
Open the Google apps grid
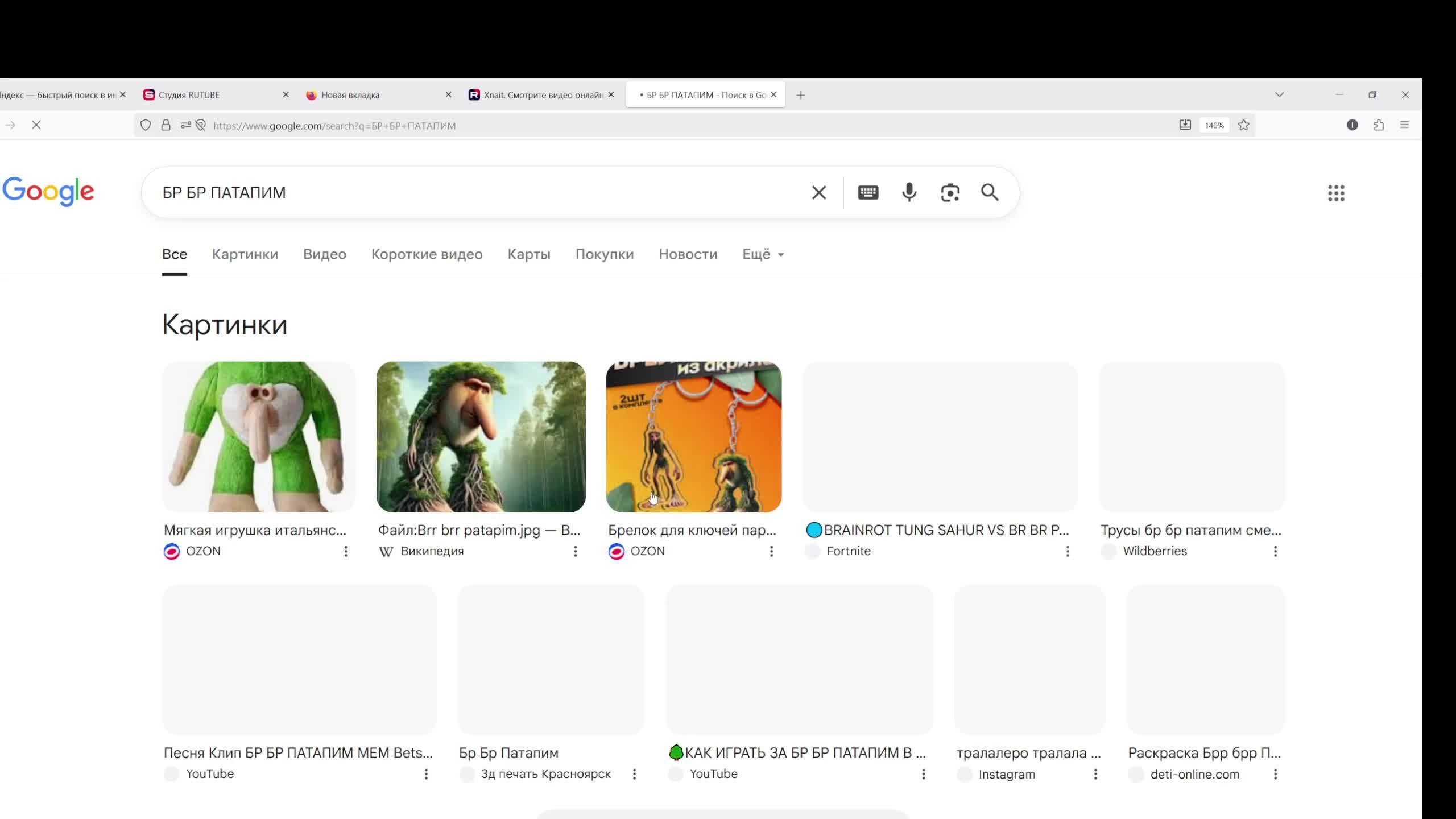(1337, 193)
